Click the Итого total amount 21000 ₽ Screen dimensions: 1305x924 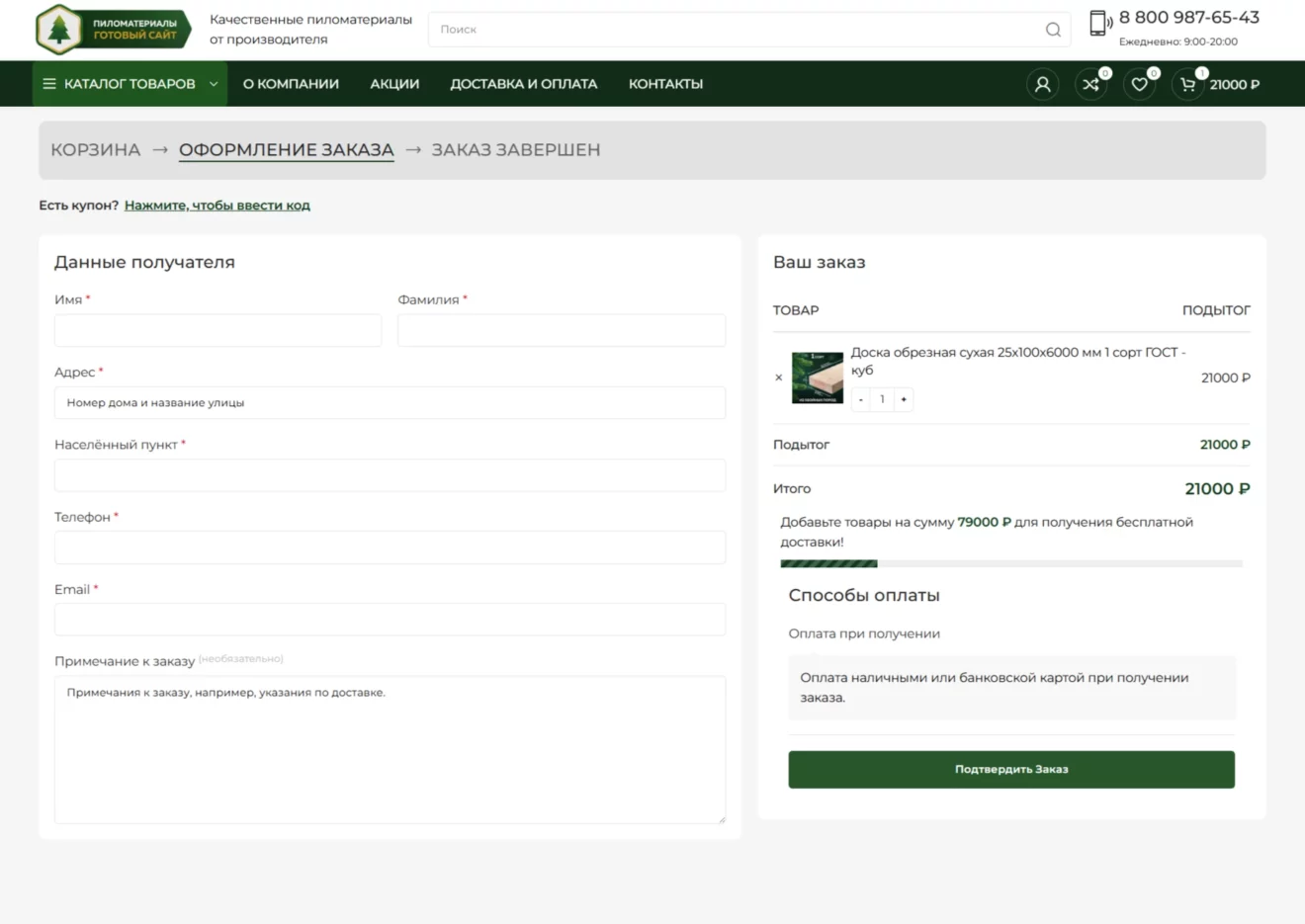point(1218,489)
